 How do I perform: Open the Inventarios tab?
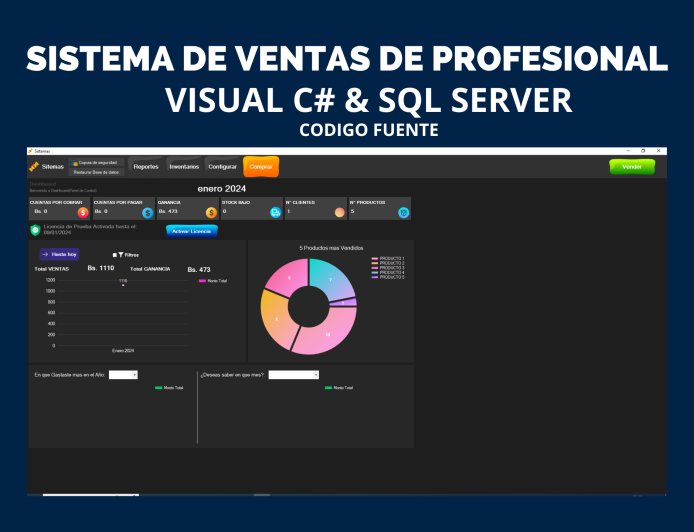(x=184, y=167)
